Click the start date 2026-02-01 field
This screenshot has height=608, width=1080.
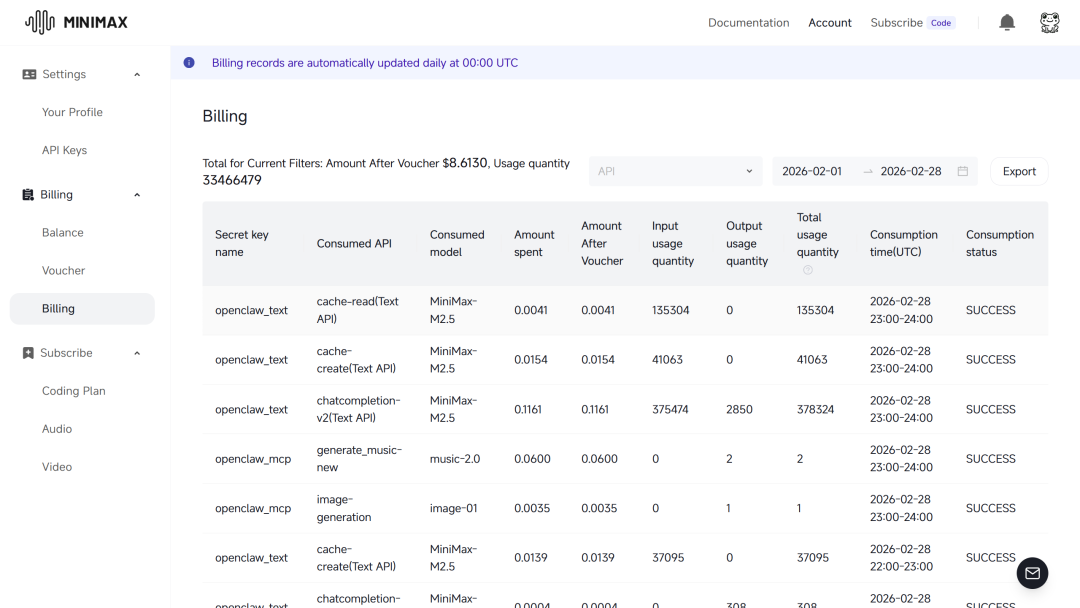pos(812,171)
